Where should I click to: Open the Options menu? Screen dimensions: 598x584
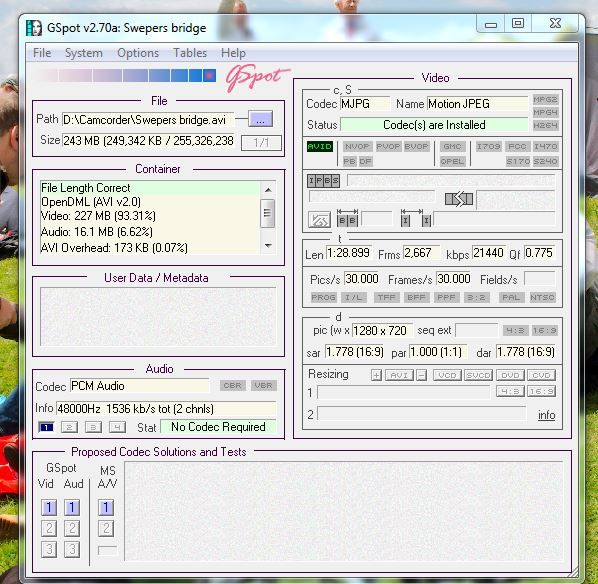click(138, 53)
